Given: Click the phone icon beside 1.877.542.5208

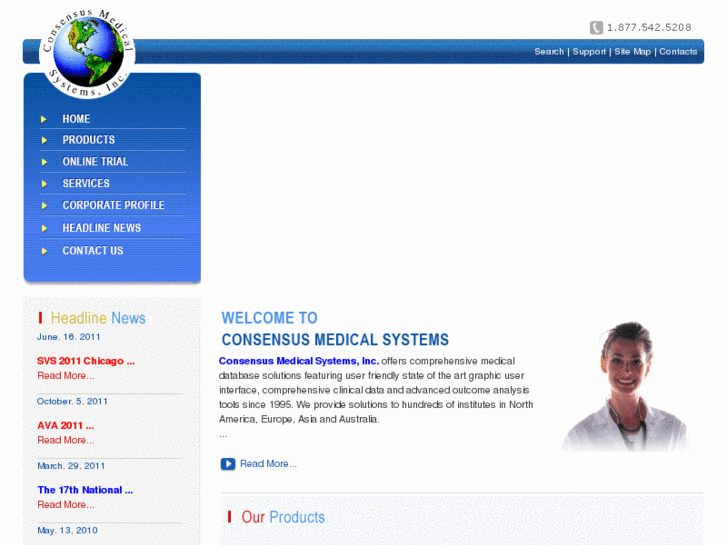Looking at the screenshot, I should pos(596,27).
